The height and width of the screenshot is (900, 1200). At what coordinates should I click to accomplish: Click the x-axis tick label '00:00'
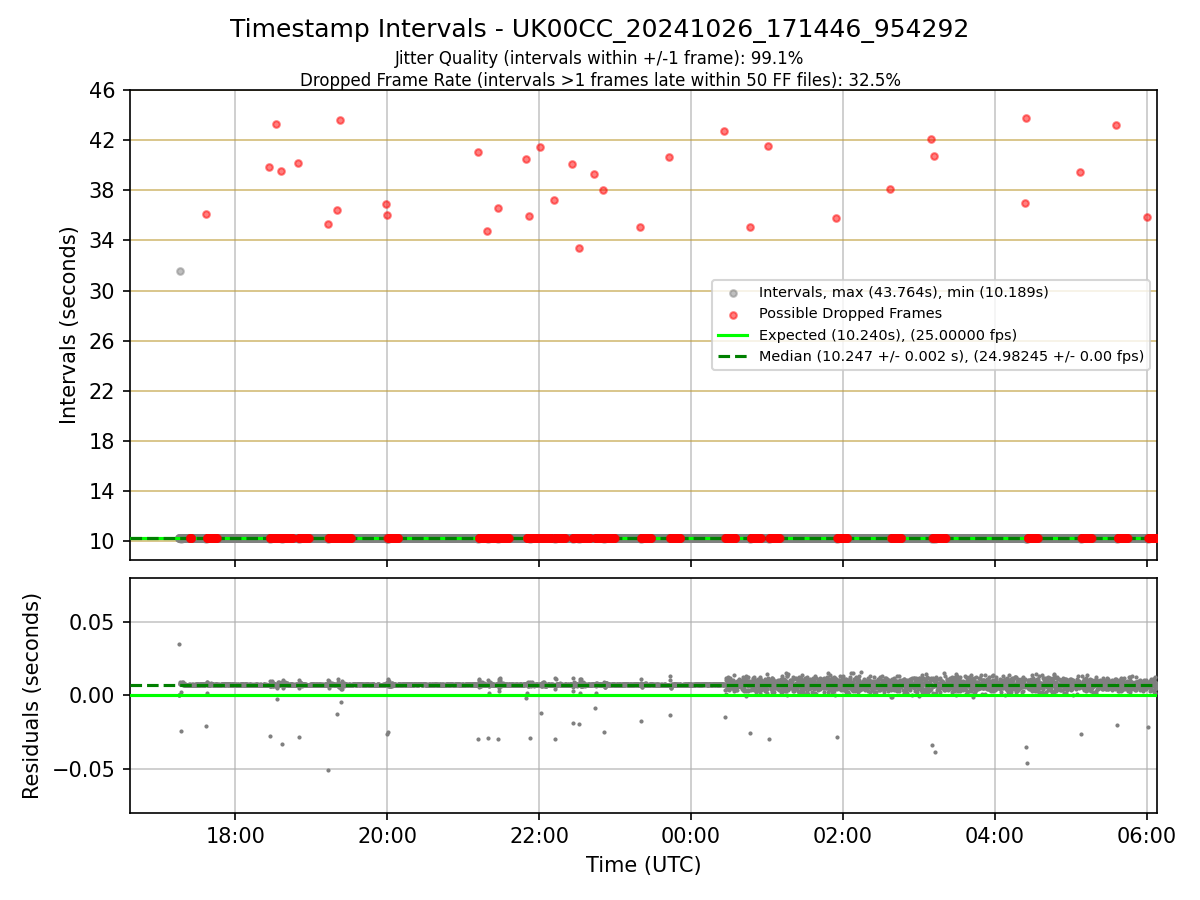click(x=691, y=835)
